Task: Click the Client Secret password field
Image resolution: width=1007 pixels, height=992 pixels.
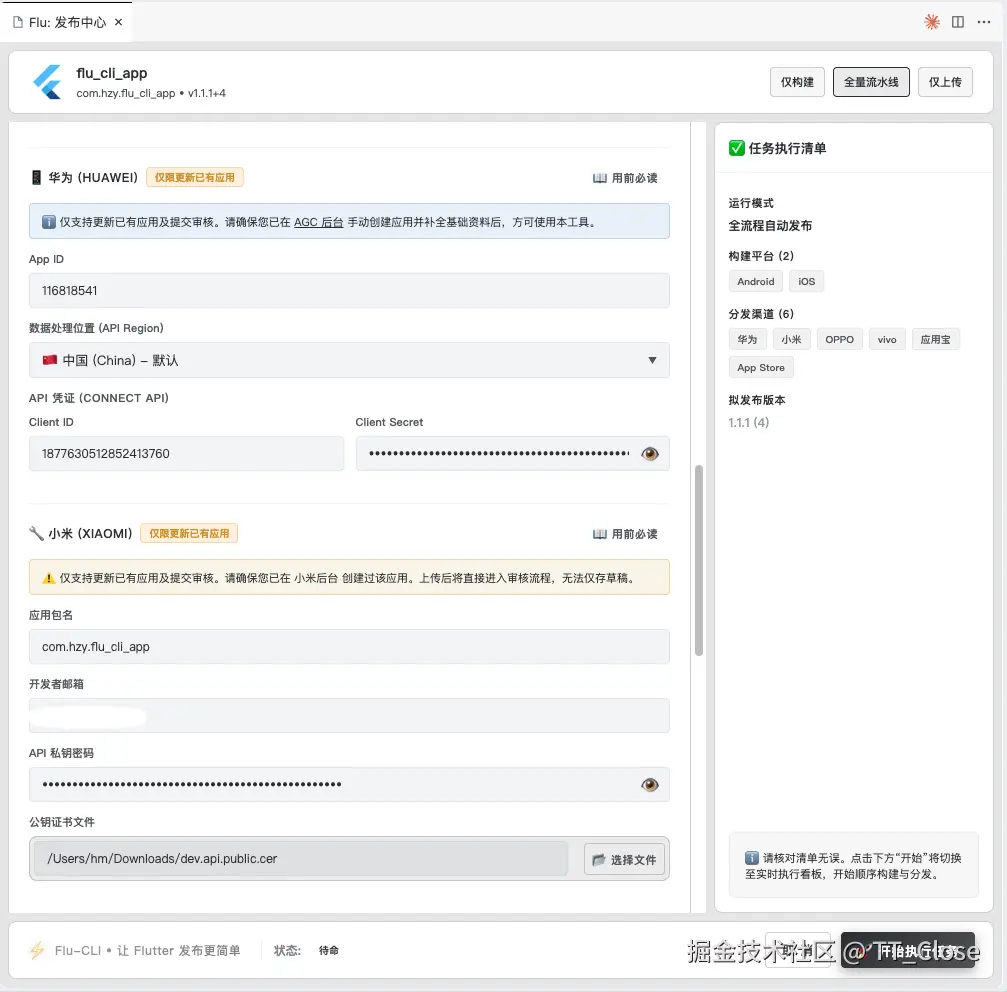Action: pyautogui.click(x=512, y=454)
